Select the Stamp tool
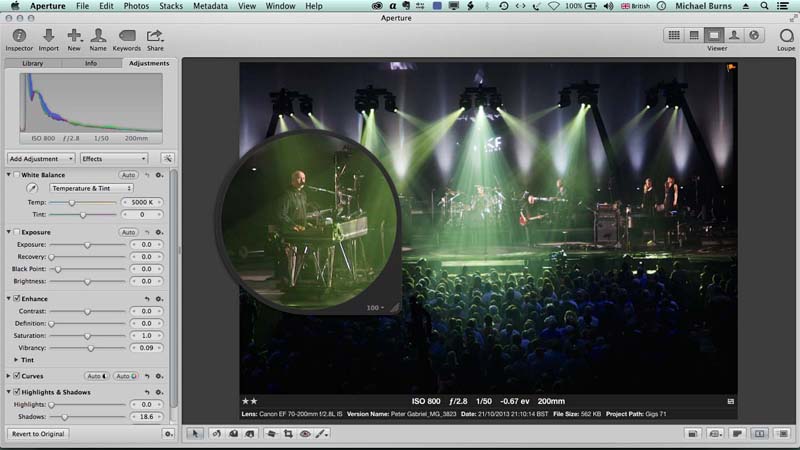This screenshot has height=450, width=800. [250, 434]
